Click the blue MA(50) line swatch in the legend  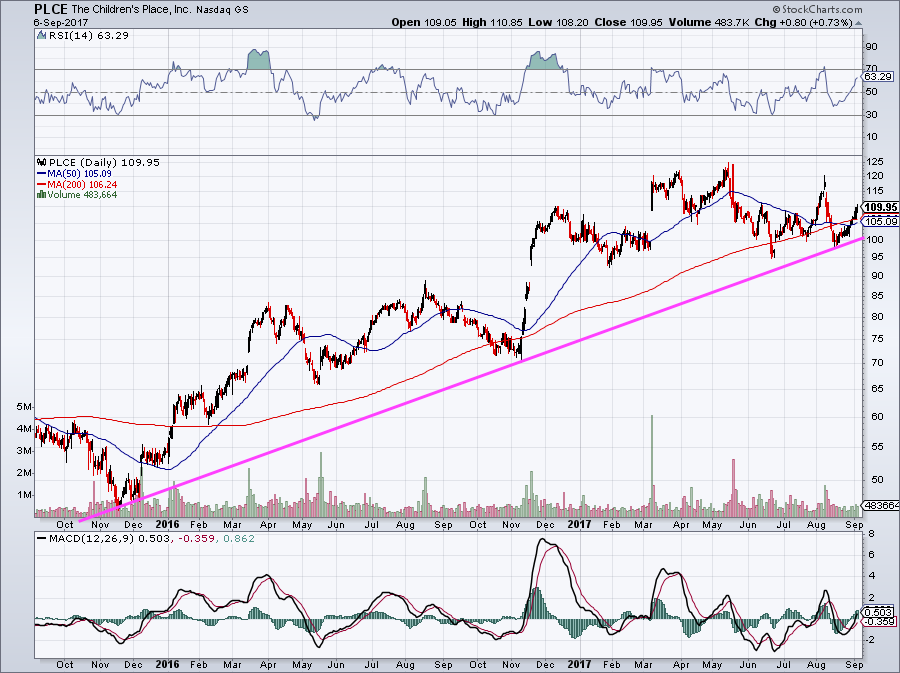(41, 173)
